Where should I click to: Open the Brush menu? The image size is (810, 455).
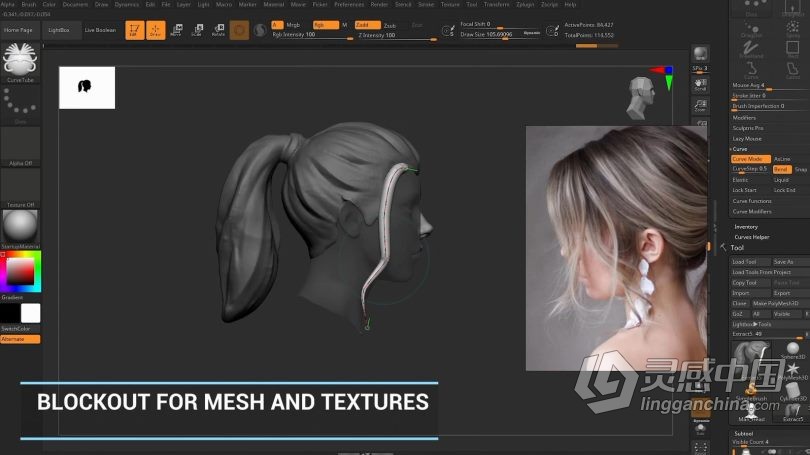28,4
